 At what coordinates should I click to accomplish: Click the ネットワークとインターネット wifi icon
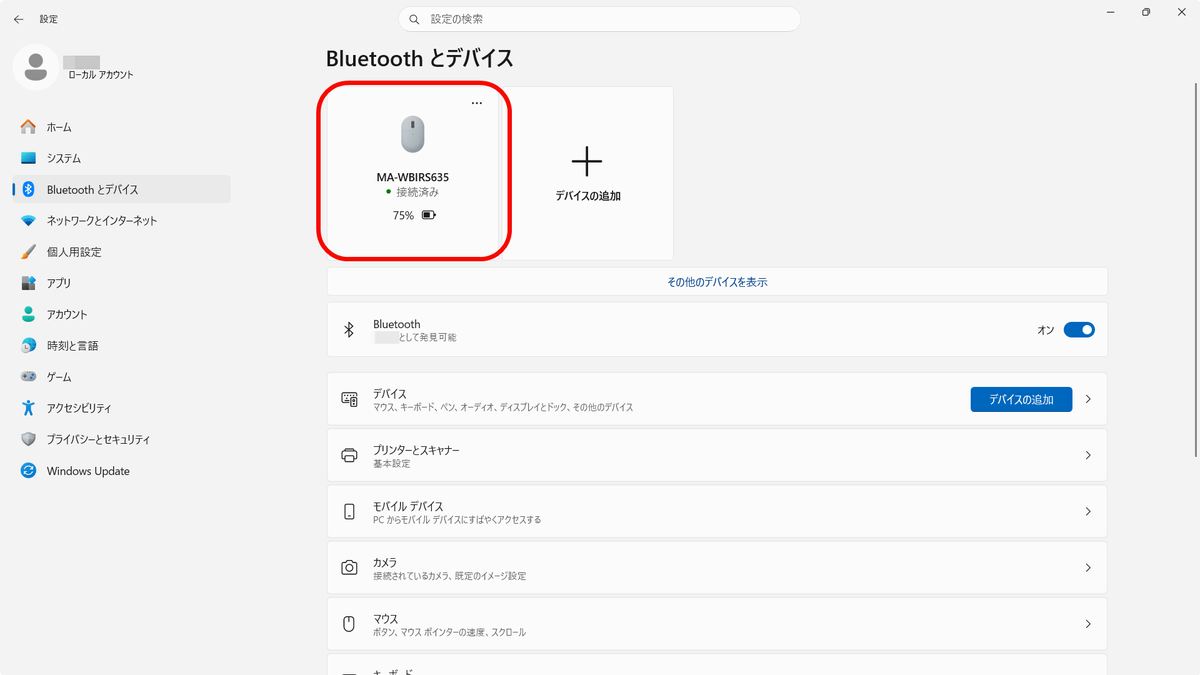click(x=29, y=220)
